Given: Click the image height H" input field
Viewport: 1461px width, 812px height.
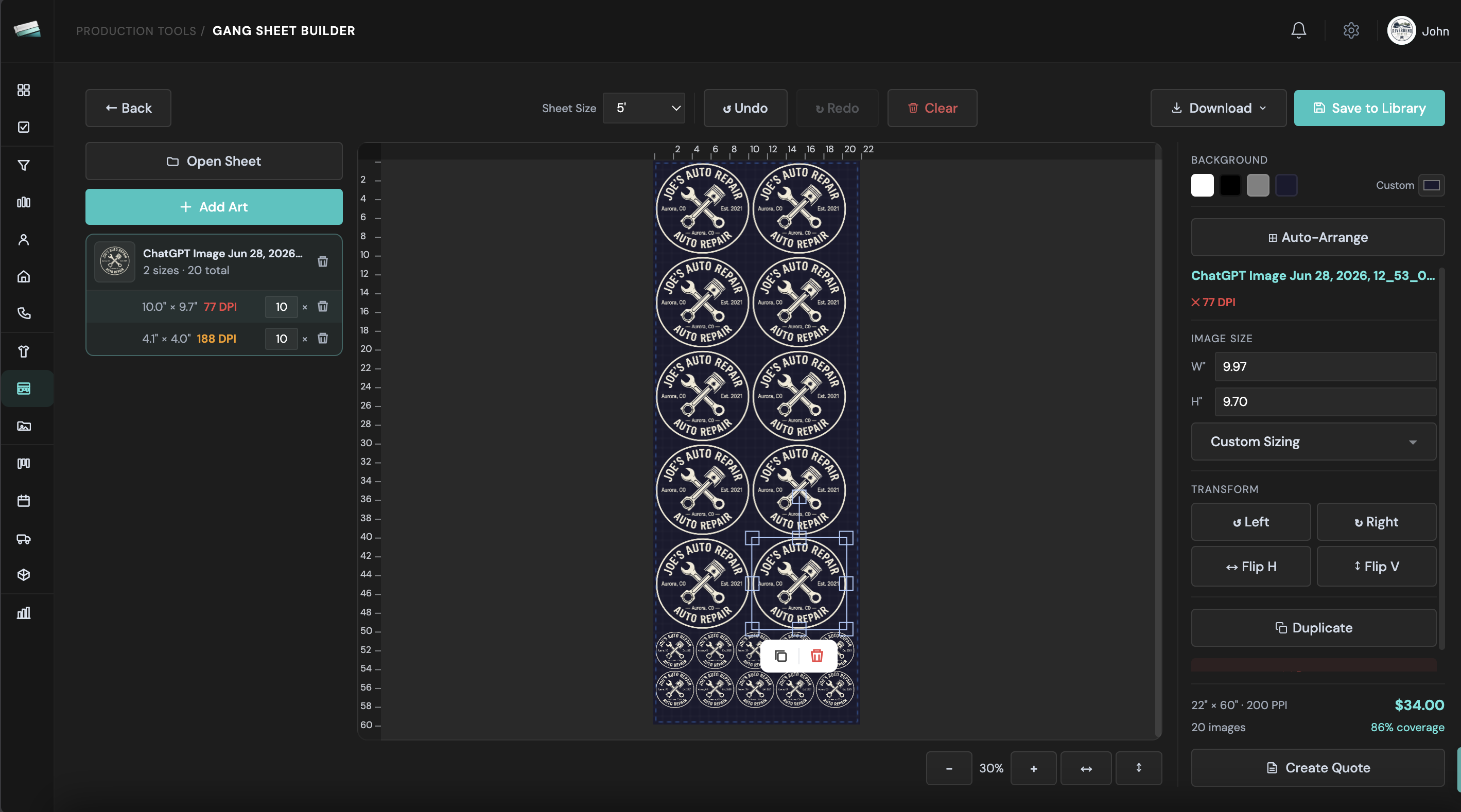Looking at the screenshot, I should [x=1326, y=402].
